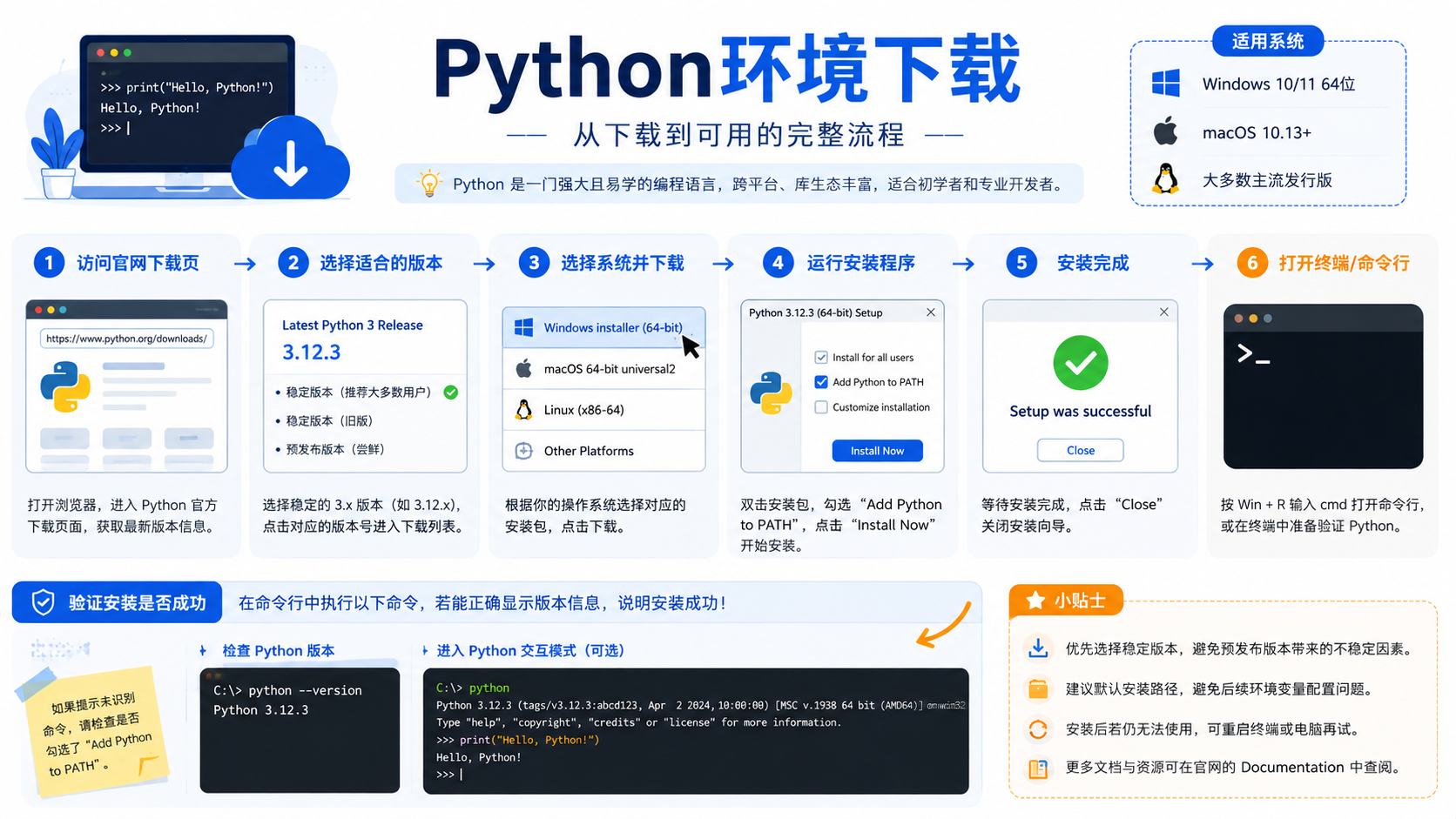The width and height of the screenshot is (1456, 819).
Task: Click step 1 heading 访问官网下载页
Action: [138, 263]
